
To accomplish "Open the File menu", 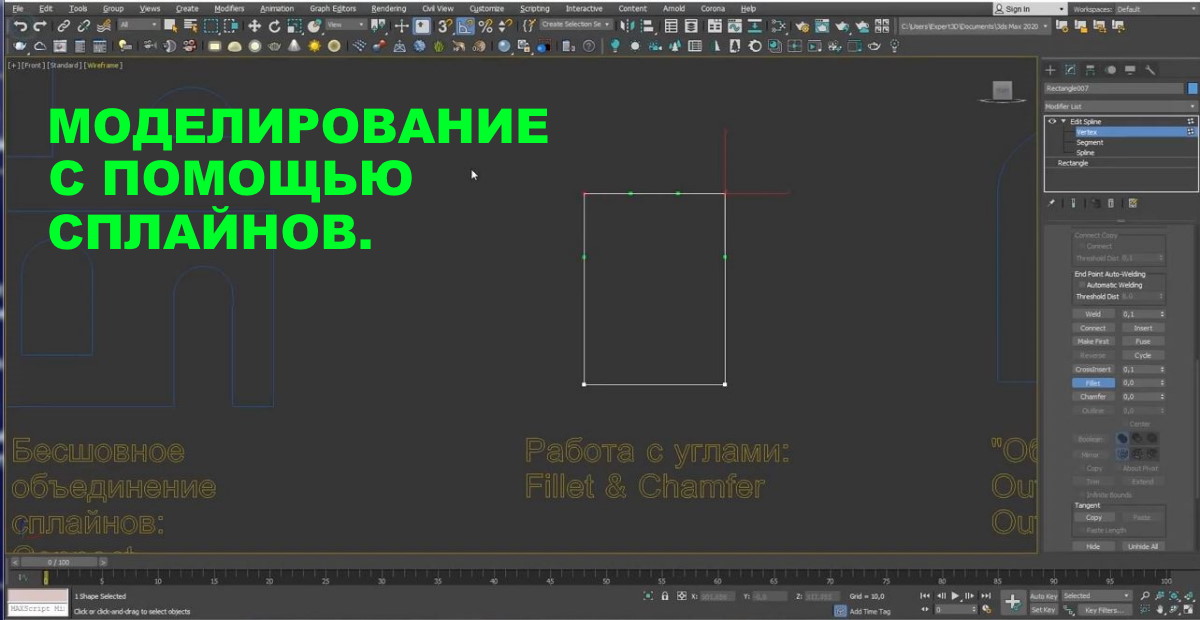I will click(17, 8).
